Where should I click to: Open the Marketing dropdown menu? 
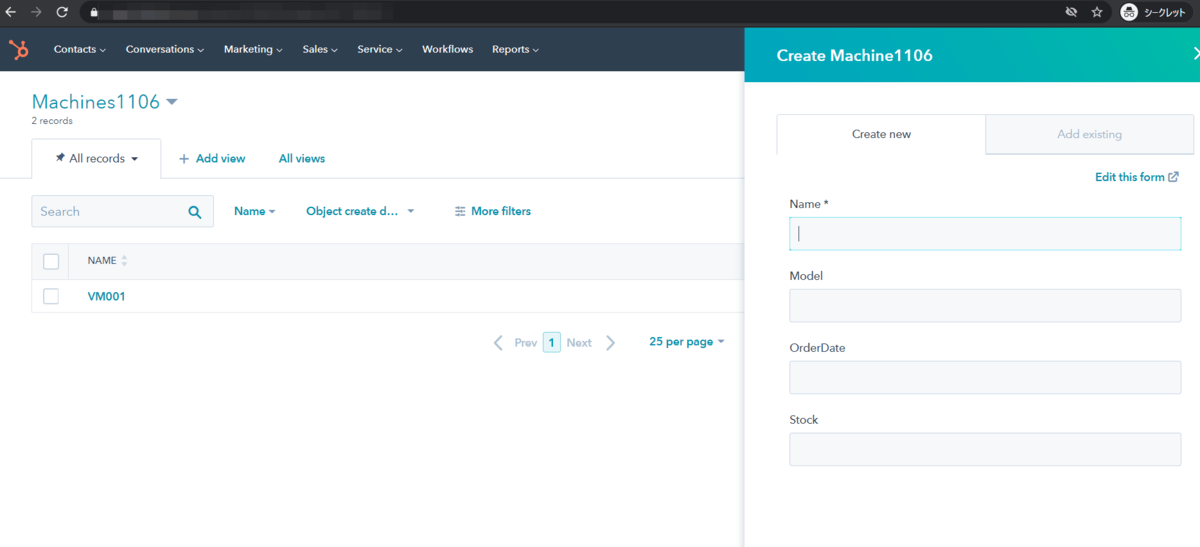[x=253, y=49]
